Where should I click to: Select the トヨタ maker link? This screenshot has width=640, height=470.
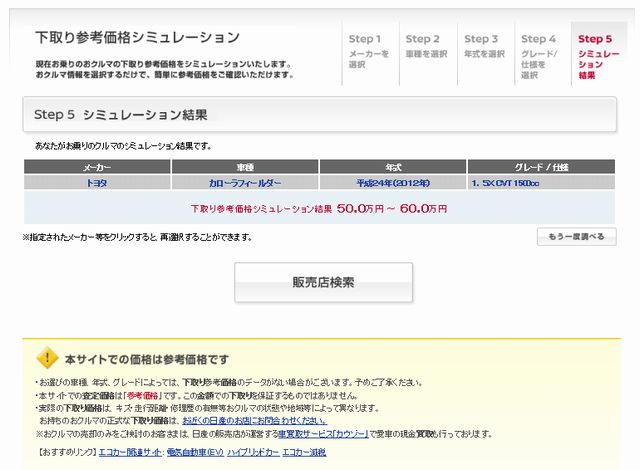coord(96,183)
